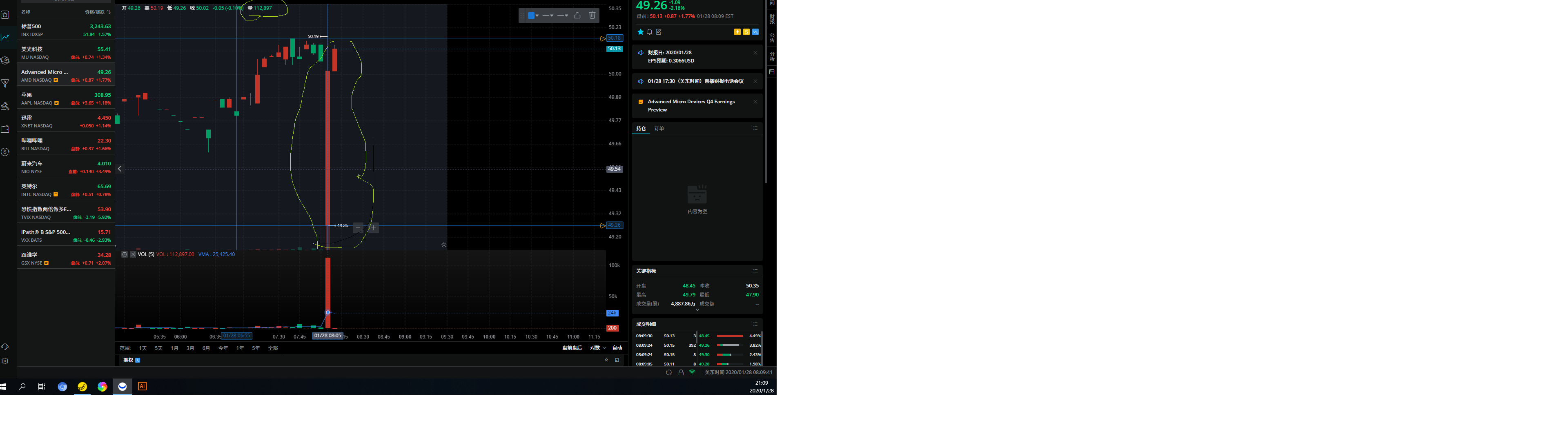Select 今年 time range
Image resolution: width=1568 pixels, height=441 pixels.
tap(223, 348)
